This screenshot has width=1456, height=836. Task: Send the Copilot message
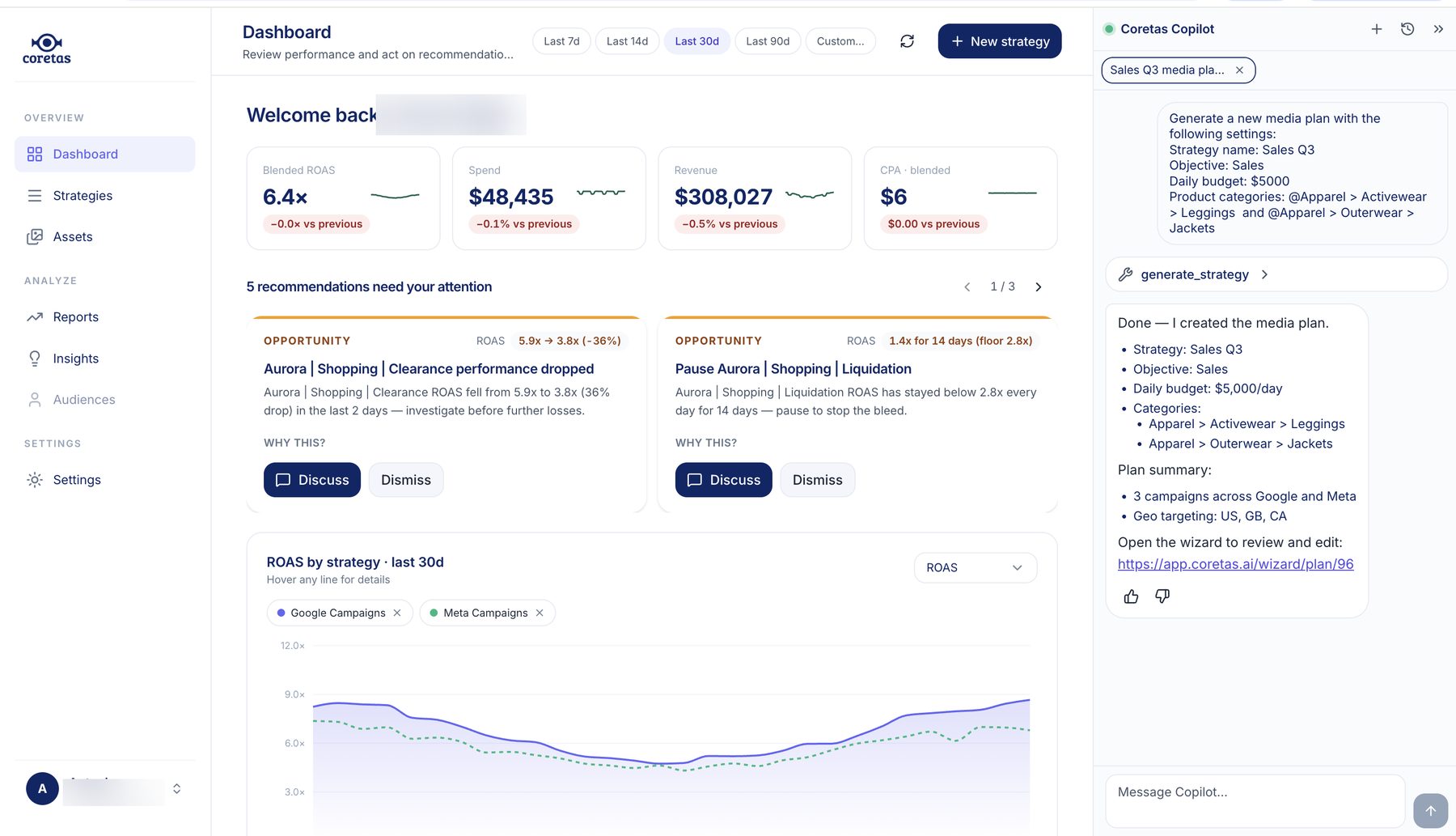(x=1430, y=810)
